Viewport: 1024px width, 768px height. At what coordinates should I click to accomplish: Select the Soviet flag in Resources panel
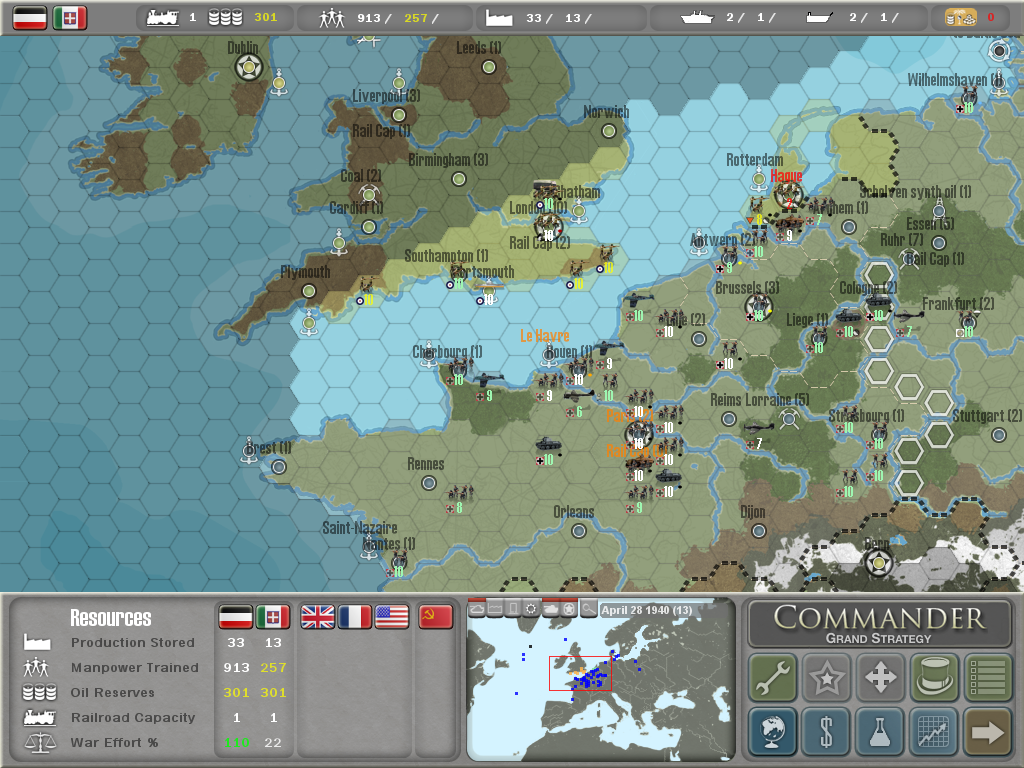tap(435, 616)
